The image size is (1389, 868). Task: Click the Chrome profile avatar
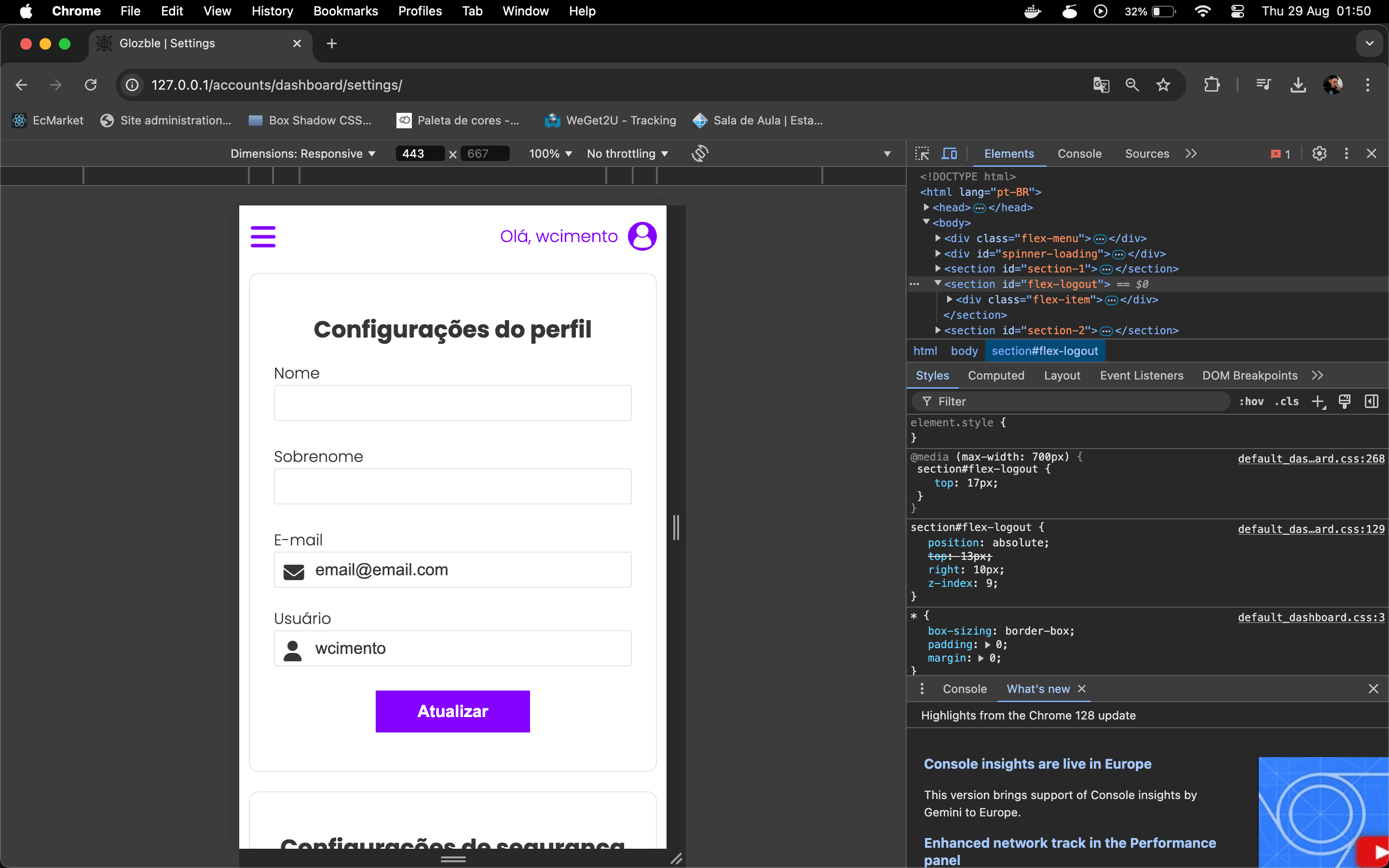pyautogui.click(x=1333, y=85)
